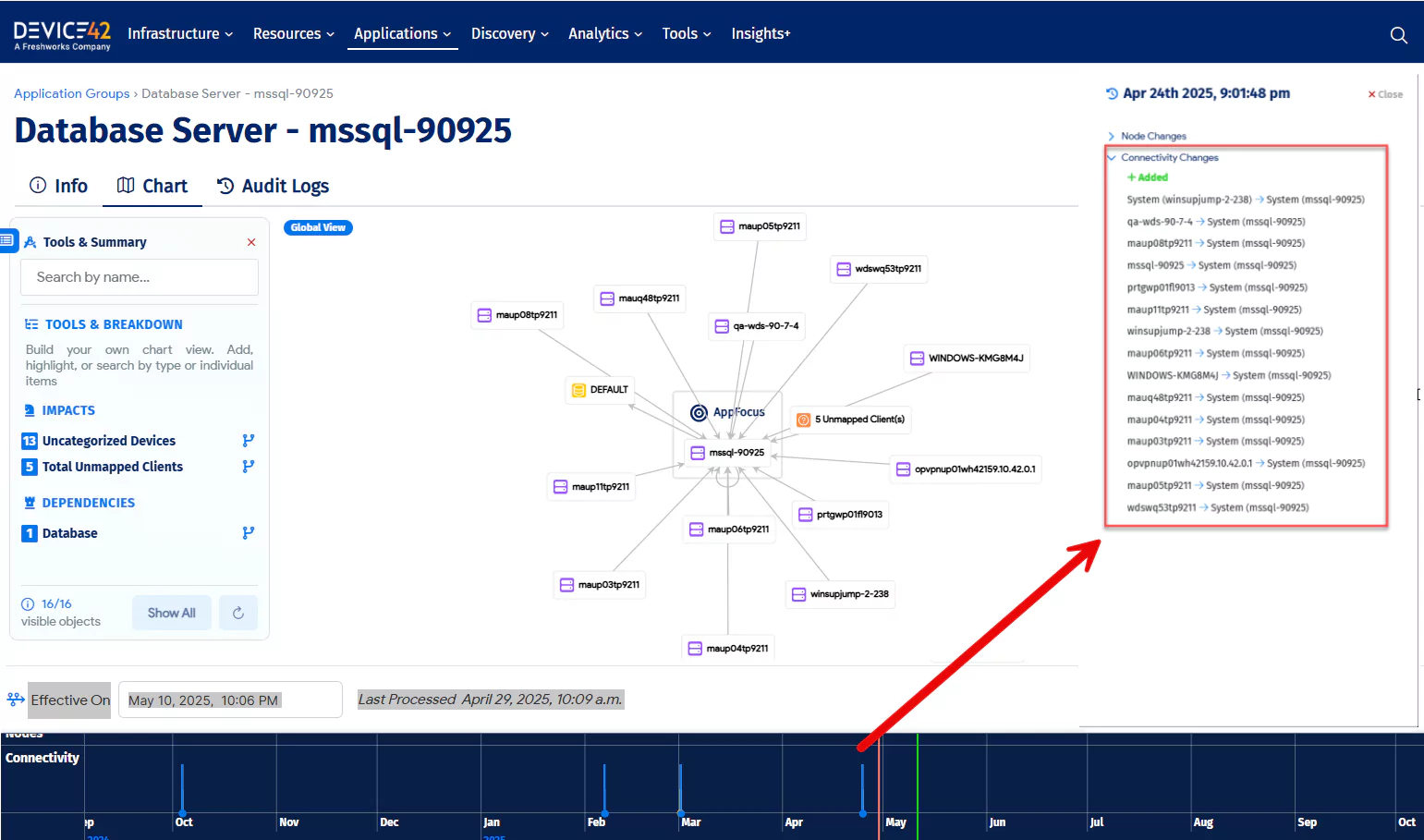Click 'WINDOWS-KMG8M4J → System (mssql-90925)' entry
The image size is (1424, 840).
1229,375
